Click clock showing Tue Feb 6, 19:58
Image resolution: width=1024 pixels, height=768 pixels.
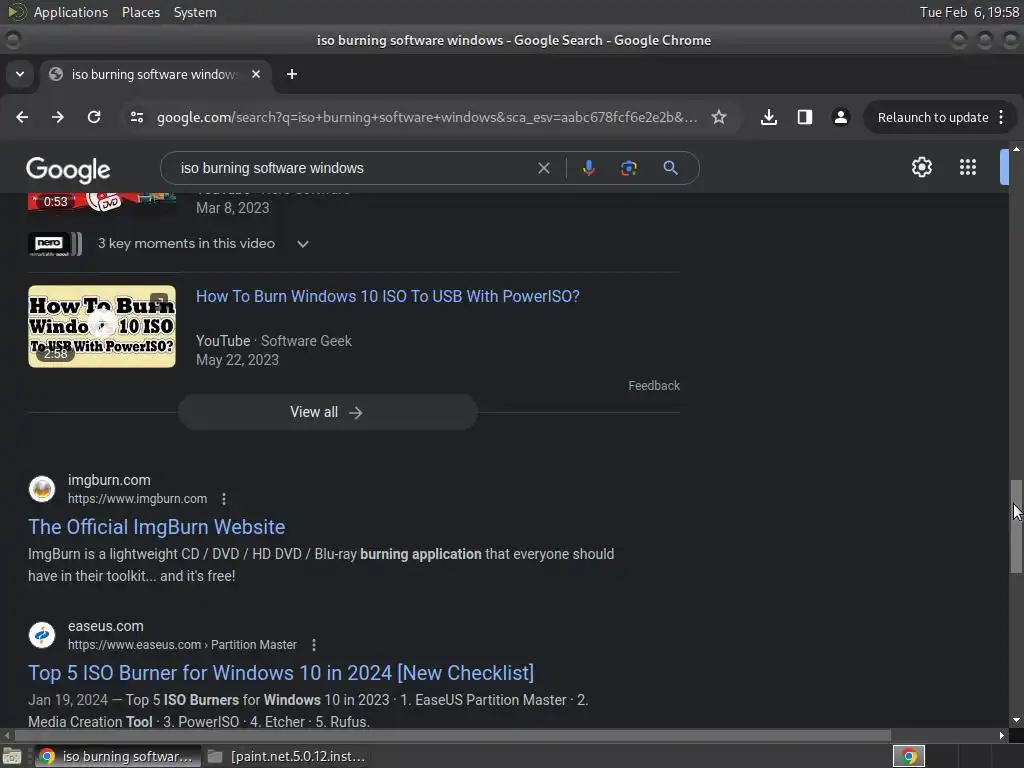tap(969, 12)
